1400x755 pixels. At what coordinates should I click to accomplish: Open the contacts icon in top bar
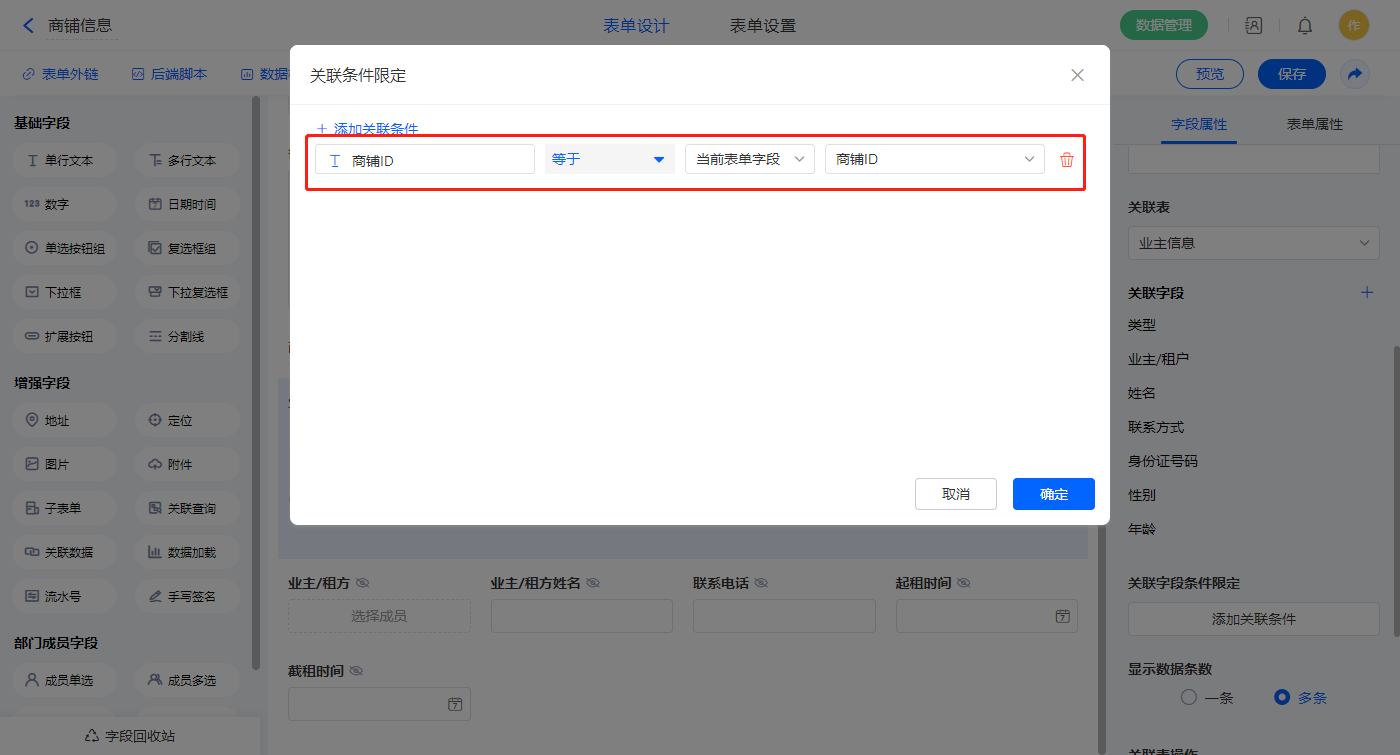point(1254,26)
